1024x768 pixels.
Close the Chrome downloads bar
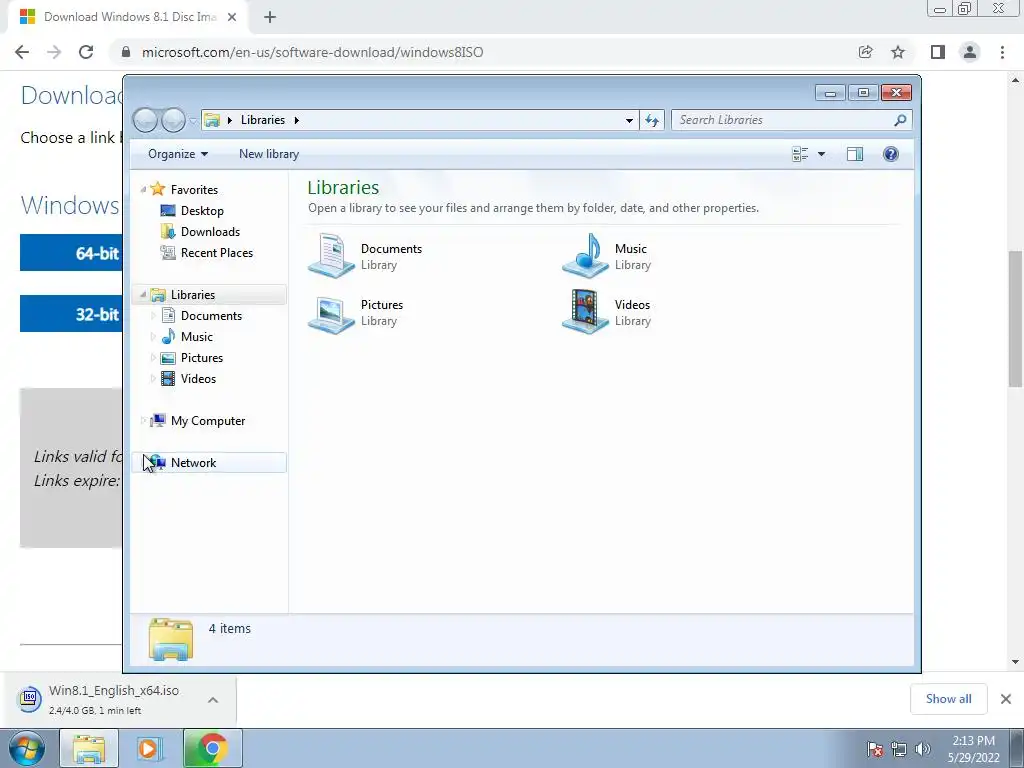pyautogui.click(x=1006, y=699)
